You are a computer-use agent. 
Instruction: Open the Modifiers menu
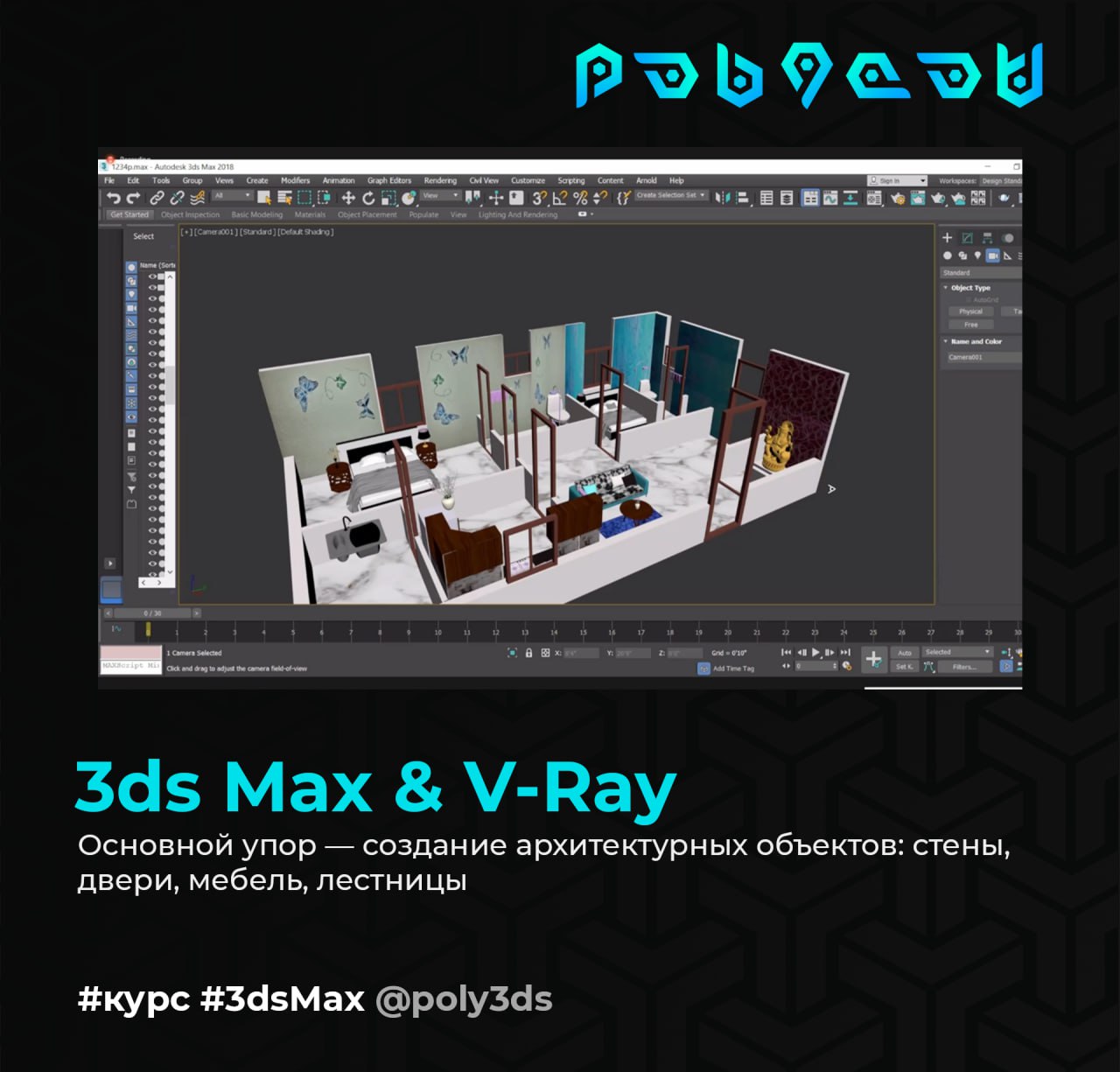[x=295, y=180]
